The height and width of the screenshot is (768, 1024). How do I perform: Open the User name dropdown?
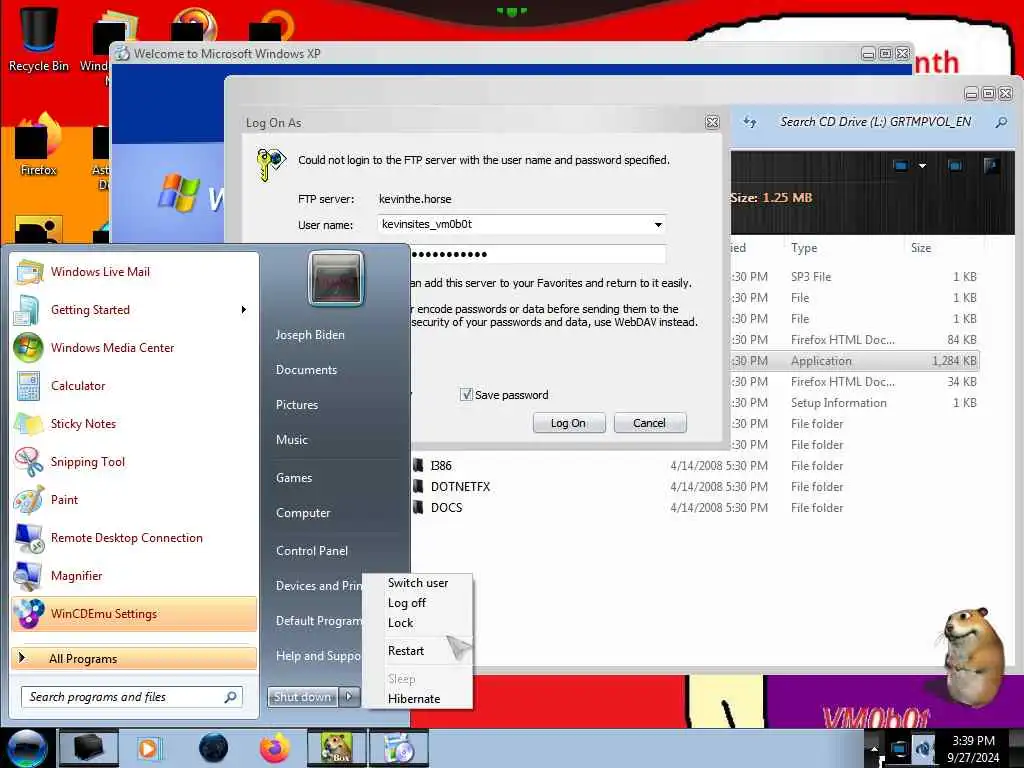click(x=658, y=225)
